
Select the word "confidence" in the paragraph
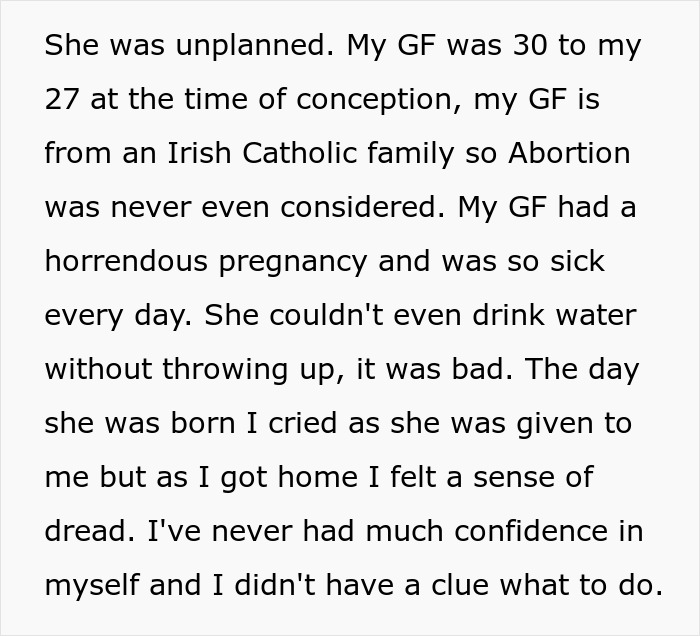531,532
